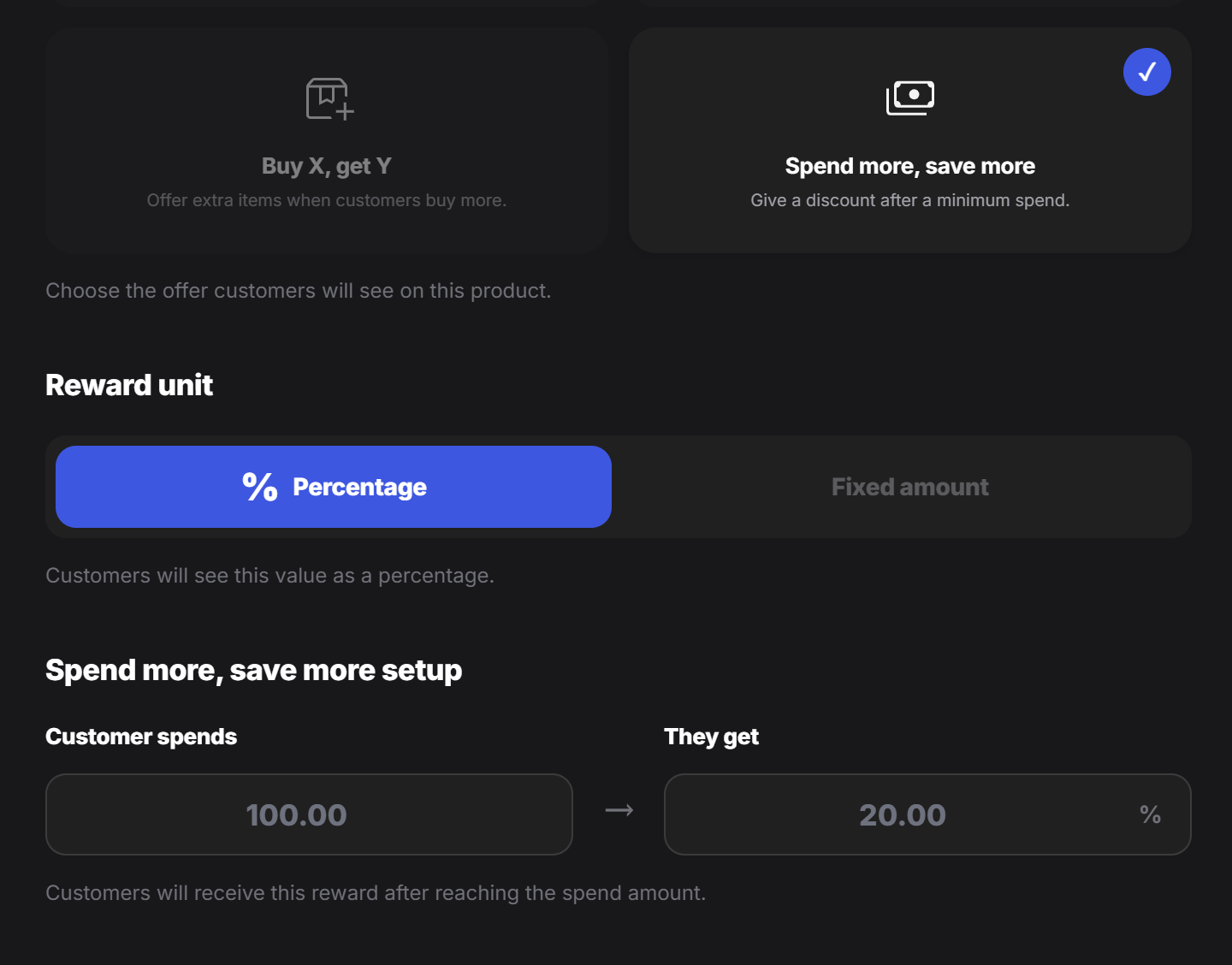Image resolution: width=1232 pixels, height=965 pixels.
Task: Click the percent icon in Percentage button
Action: coord(260,487)
